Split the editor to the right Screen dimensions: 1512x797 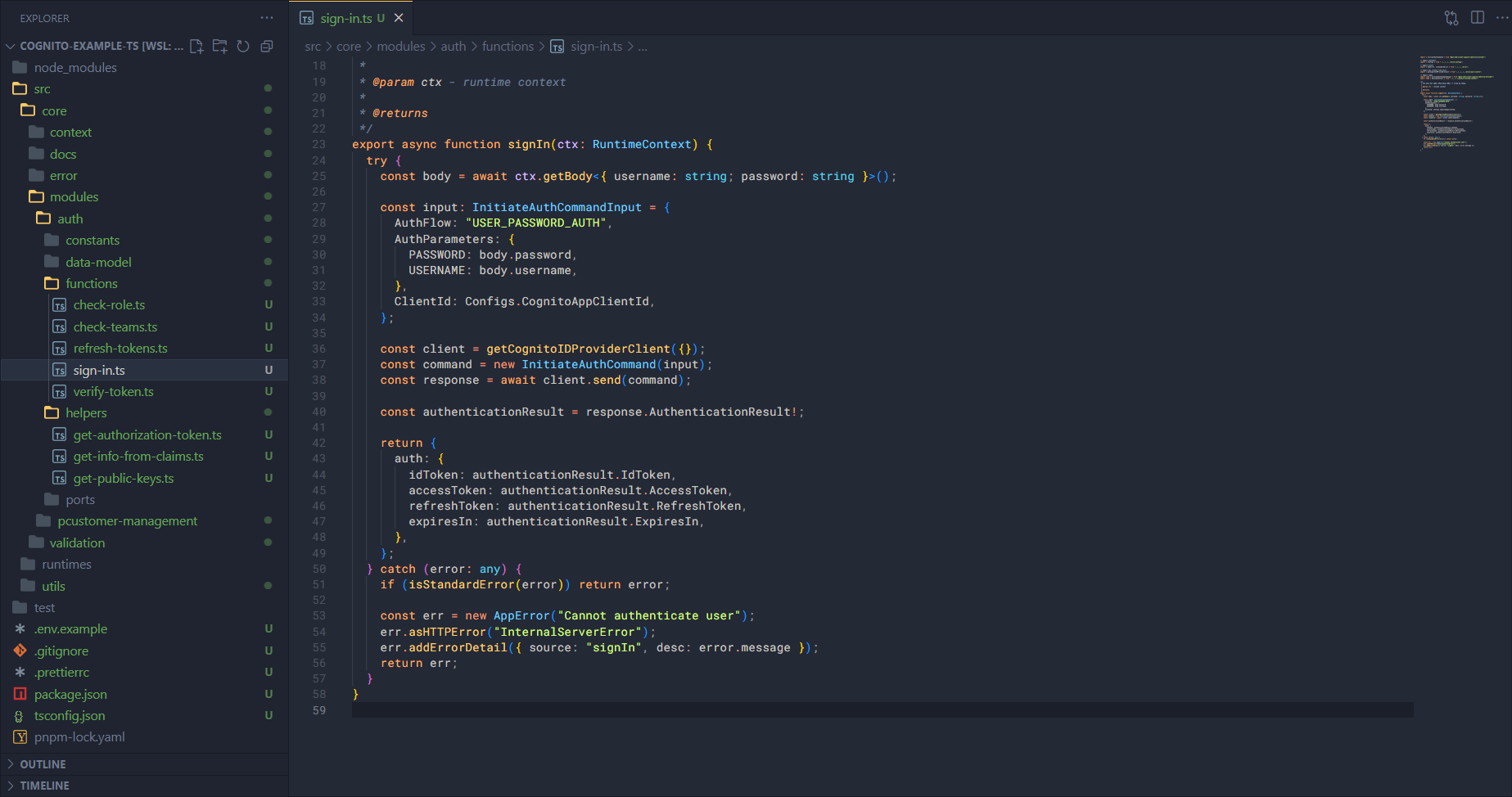[1478, 18]
